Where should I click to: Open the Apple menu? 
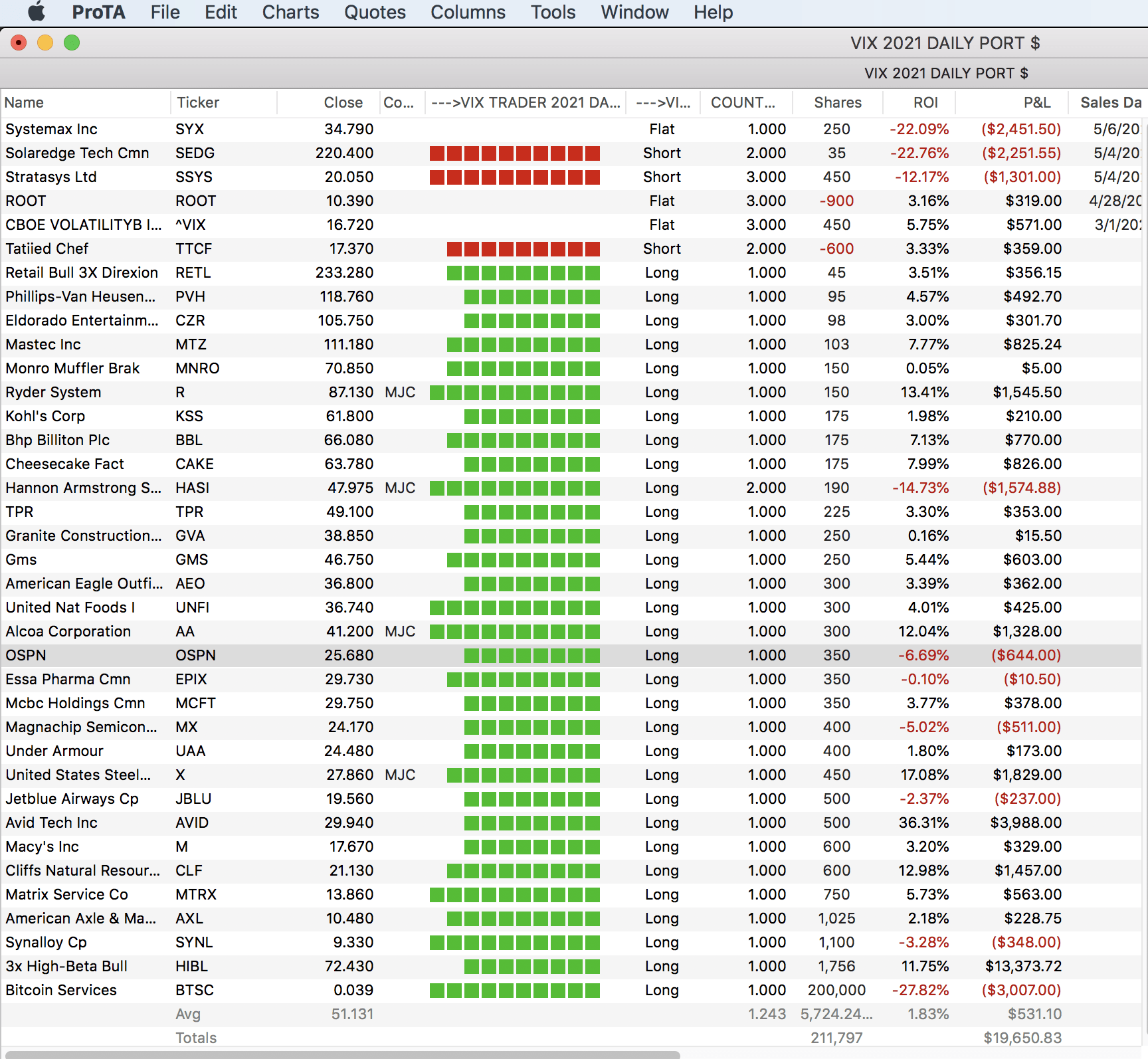pyautogui.click(x=37, y=12)
